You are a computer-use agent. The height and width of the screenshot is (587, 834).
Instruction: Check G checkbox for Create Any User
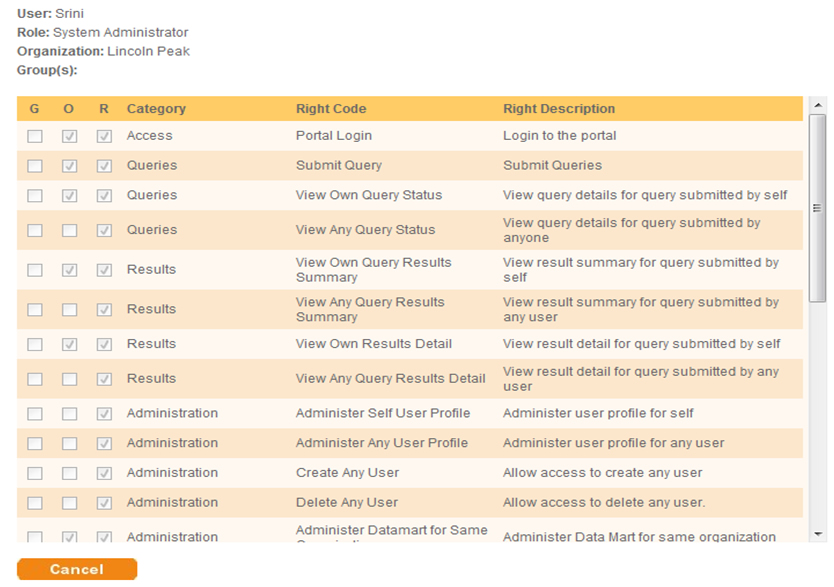coord(35,473)
